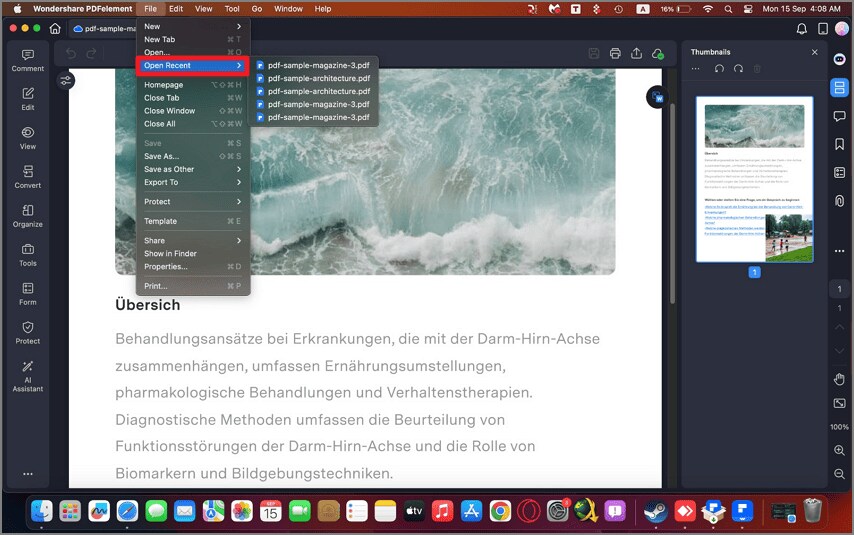Open Google Chrome from the Dock
The width and height of the screenshot is (854, 535).
pyautogui.click(x=500, y=511)
